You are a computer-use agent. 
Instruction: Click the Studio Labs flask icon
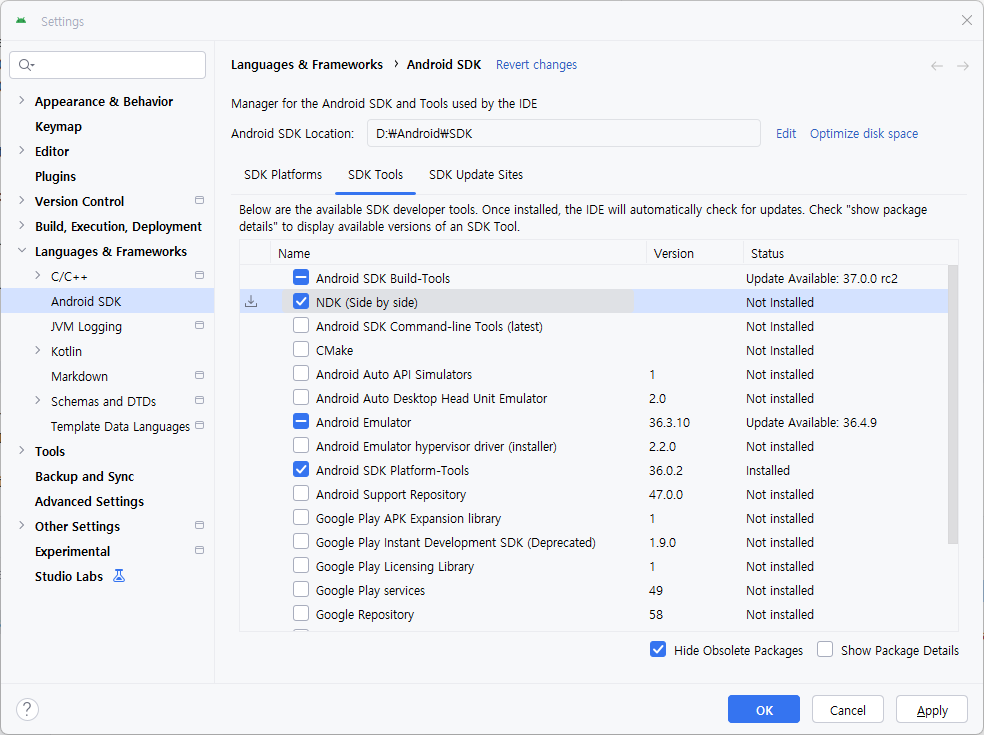pyautogui.click(x=119, y=576)
